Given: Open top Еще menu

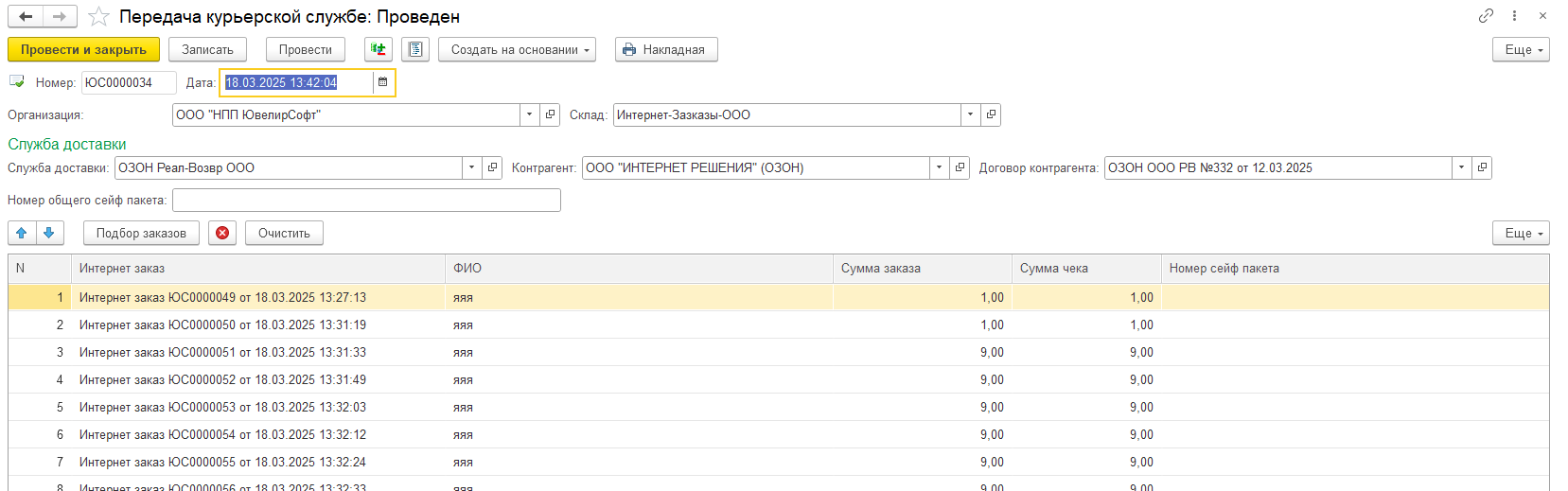Looking at the screenshot, I should click(1521, 49).
